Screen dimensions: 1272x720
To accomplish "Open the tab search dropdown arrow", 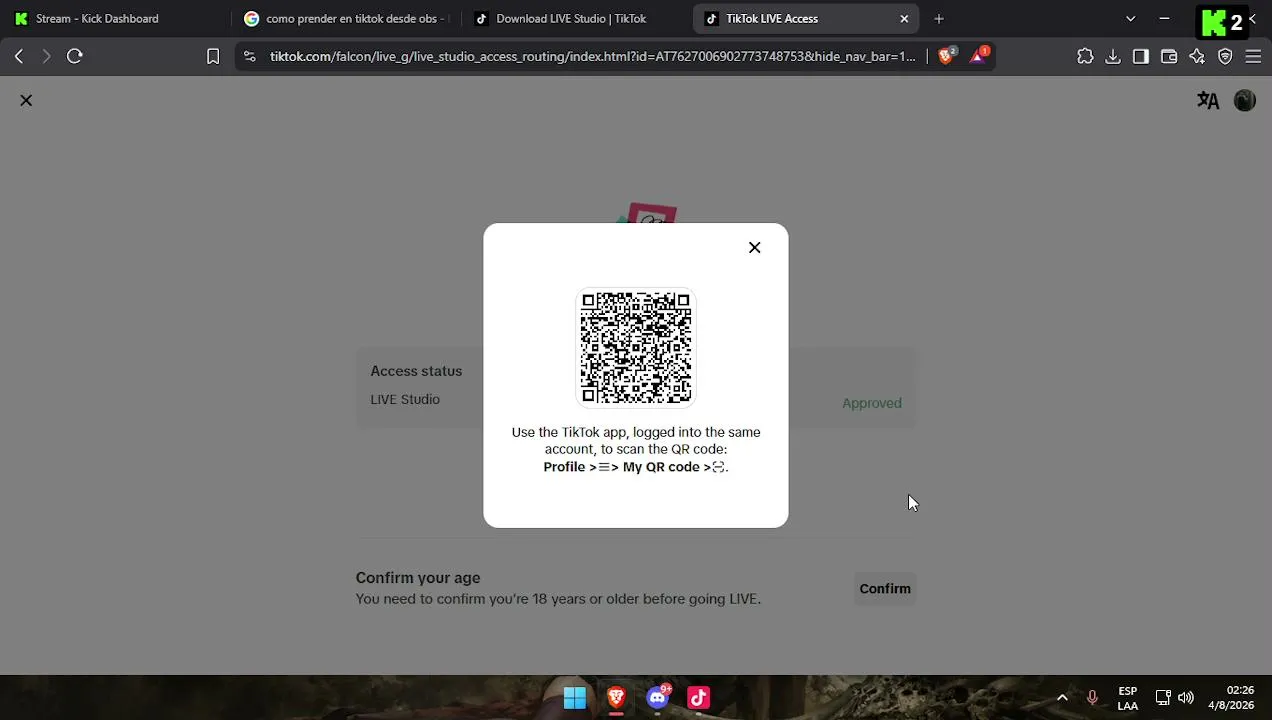I will coord(1131,19).
